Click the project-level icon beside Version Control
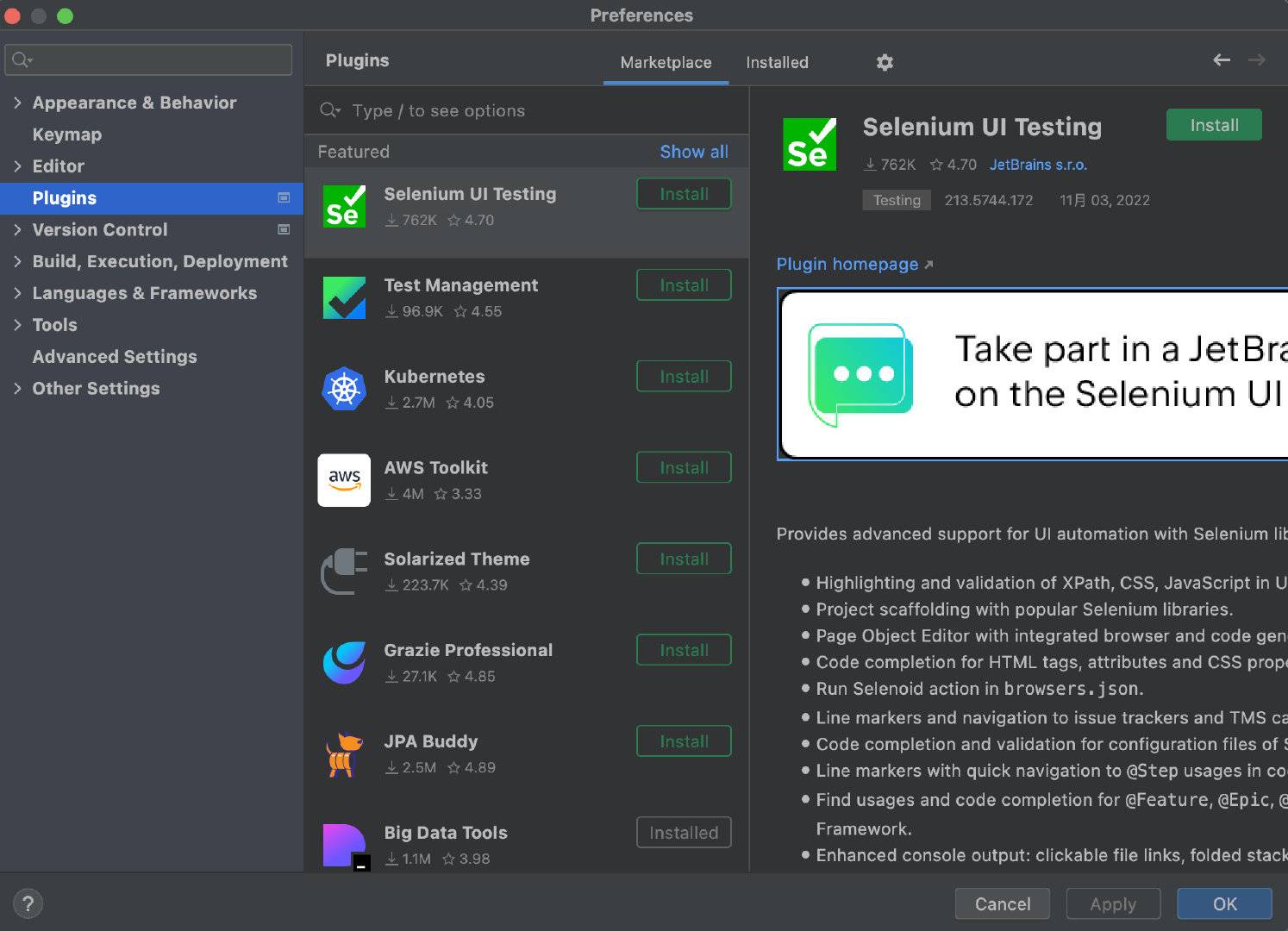This screenshot has width=1288, height=931. click(x=284, y=229)
